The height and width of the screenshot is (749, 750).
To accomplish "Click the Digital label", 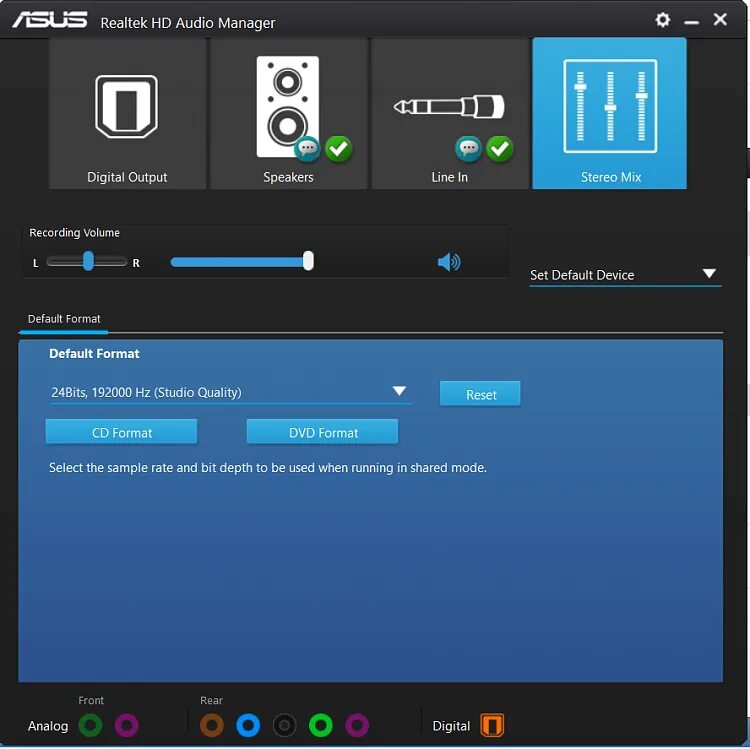I will tap(451, 726).
